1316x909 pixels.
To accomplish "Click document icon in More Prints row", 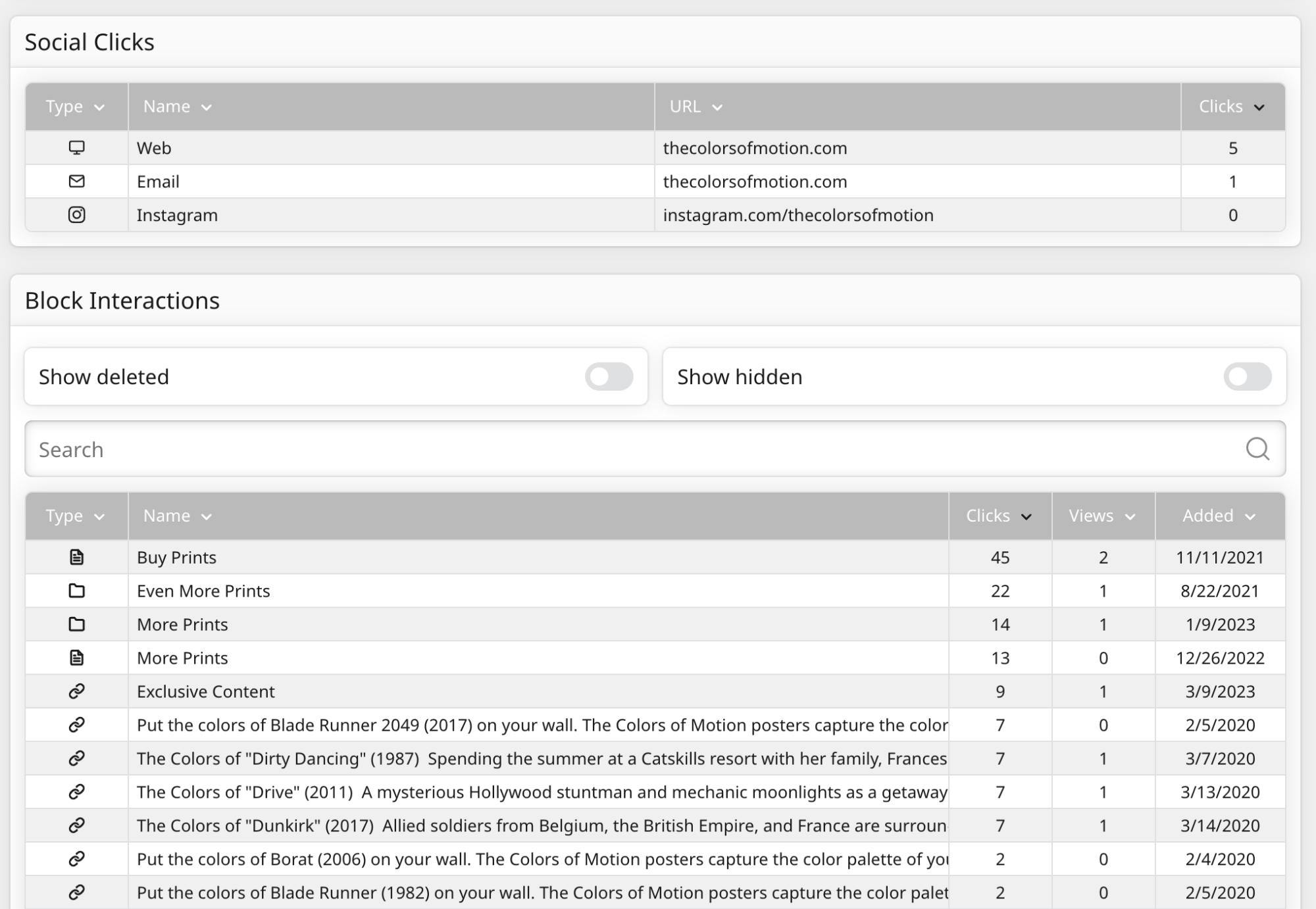I will click(76, 658).
